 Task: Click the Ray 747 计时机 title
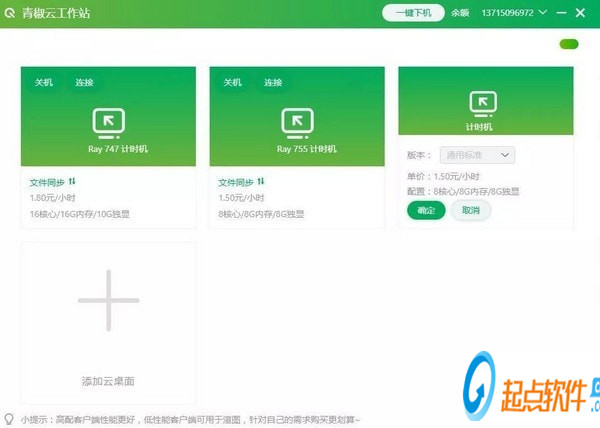point(118,149)
